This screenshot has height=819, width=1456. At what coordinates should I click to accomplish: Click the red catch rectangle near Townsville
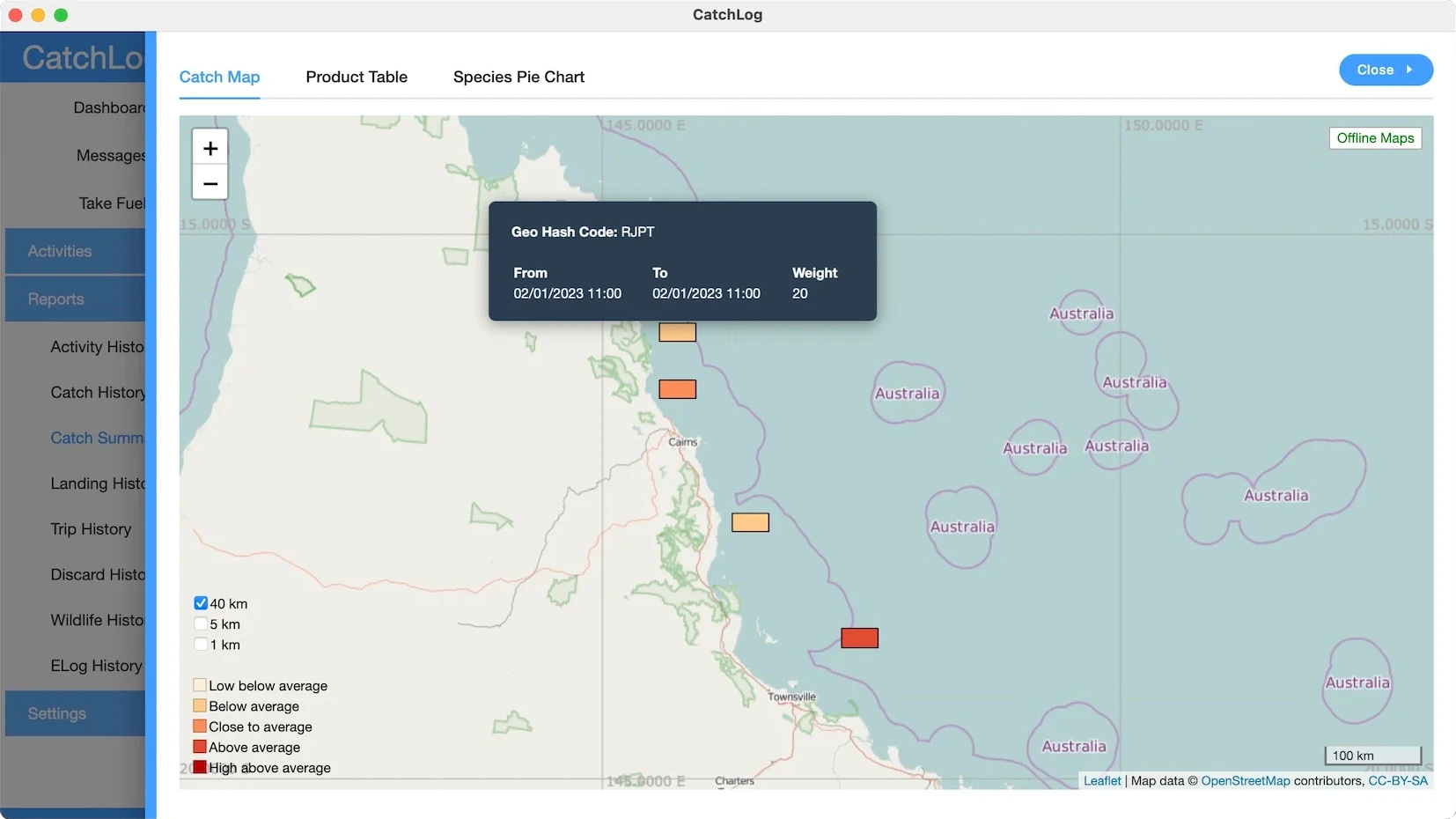click(859, 638)
